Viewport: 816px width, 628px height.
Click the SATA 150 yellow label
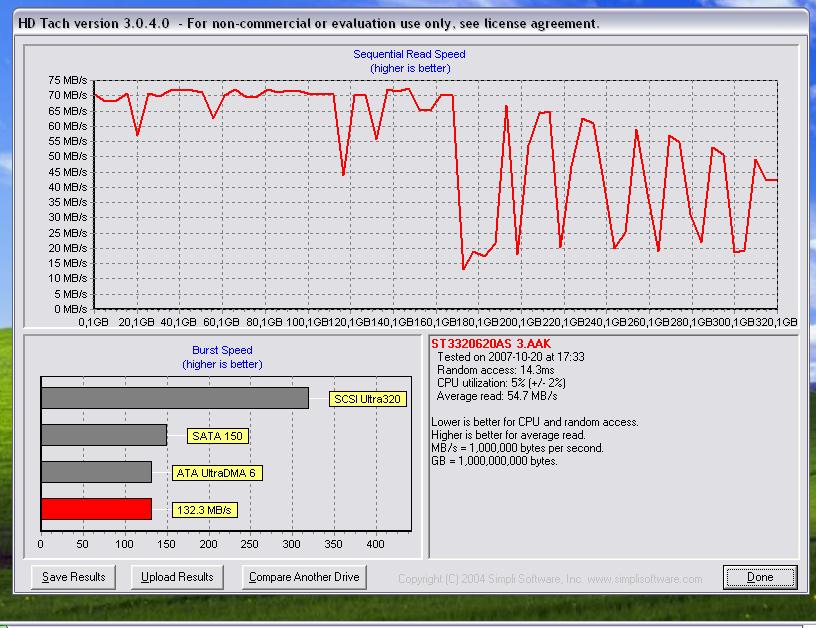pos(218,436)
